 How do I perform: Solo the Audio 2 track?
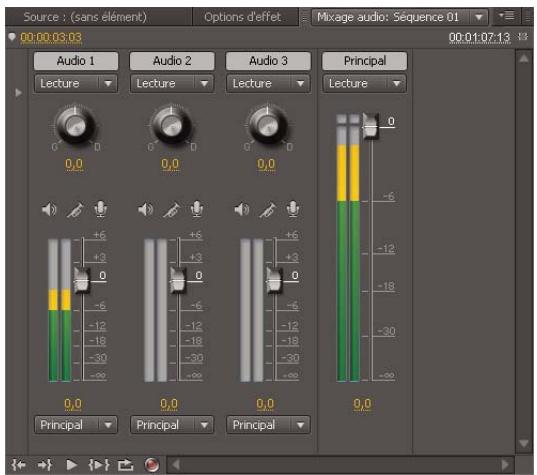[x=171, y=210]
